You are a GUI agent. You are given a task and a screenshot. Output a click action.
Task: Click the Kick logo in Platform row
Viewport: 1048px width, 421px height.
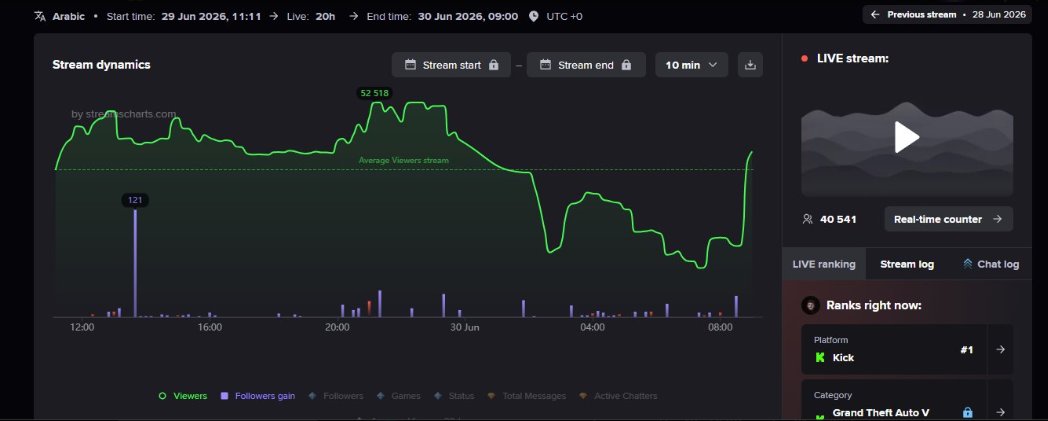pyautogui.click(x=819, y=358)
